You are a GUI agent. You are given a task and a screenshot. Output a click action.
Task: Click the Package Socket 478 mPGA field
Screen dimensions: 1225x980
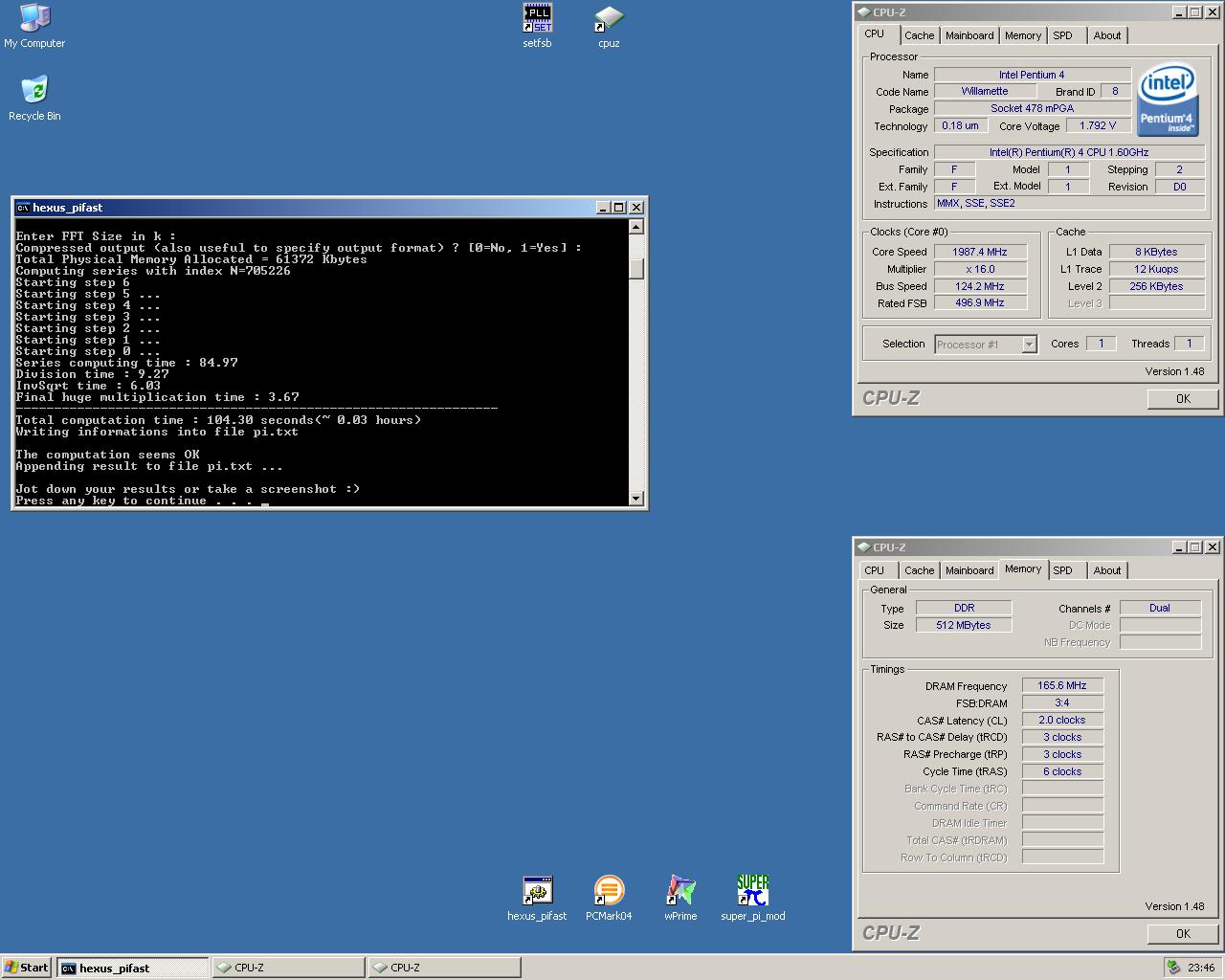pyautogui.click(x=1033, y=108)
